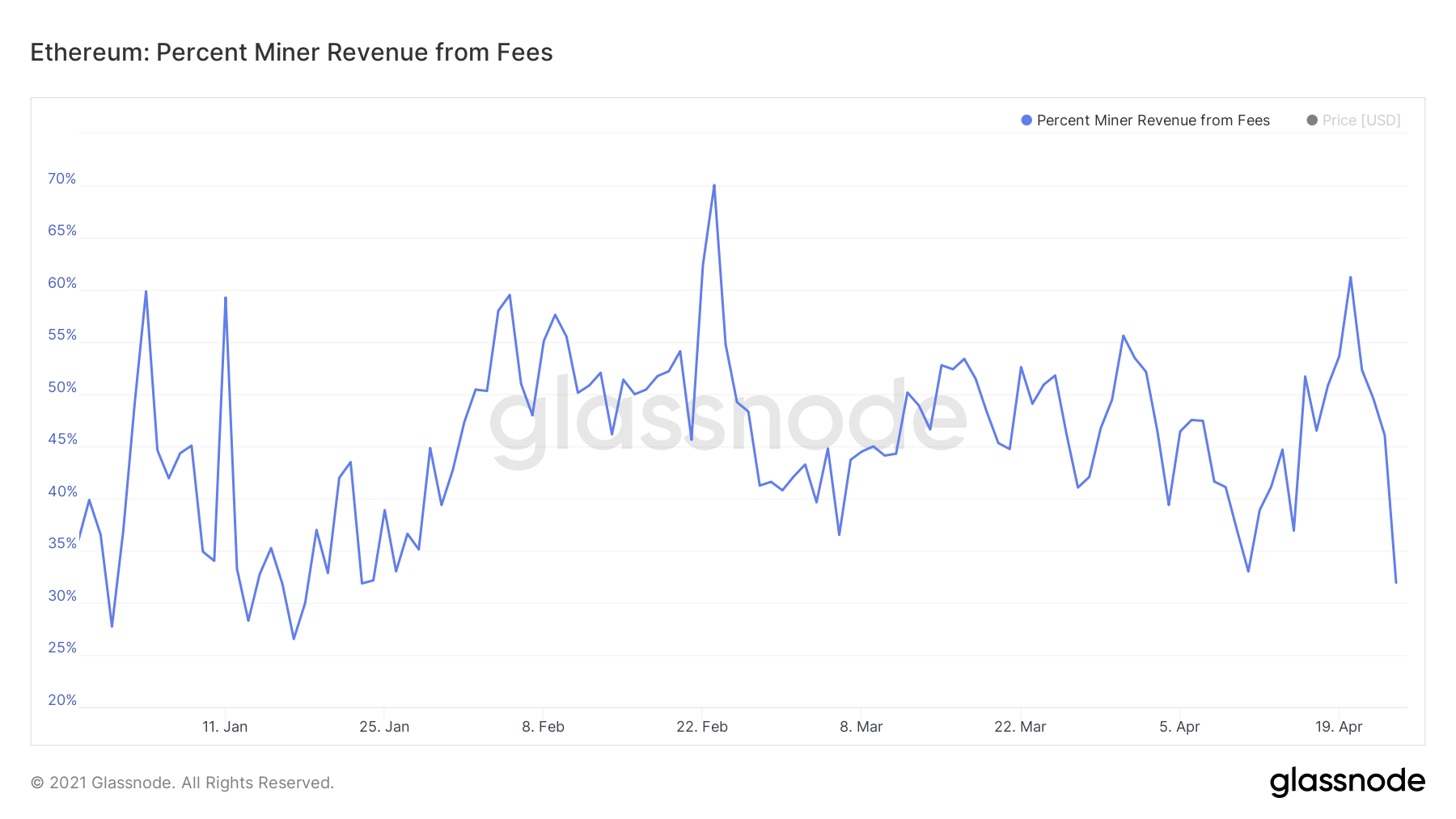1456x819 pixels.
Task: Click the 70% y-axis label
Action: coord(61,179)
